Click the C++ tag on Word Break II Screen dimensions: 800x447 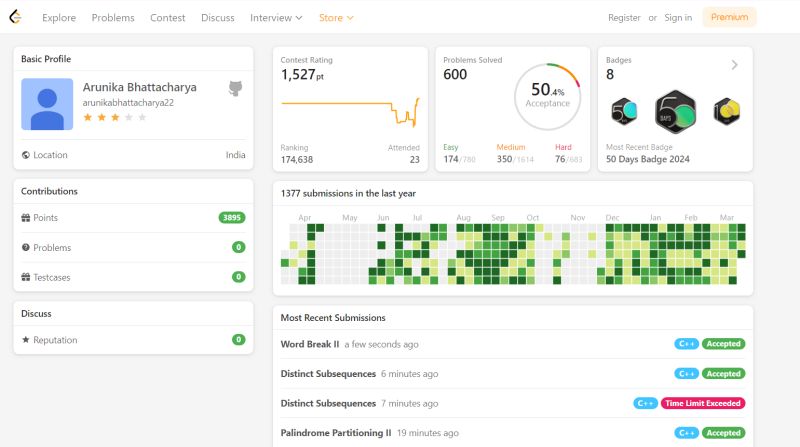(x=686, y=344)
